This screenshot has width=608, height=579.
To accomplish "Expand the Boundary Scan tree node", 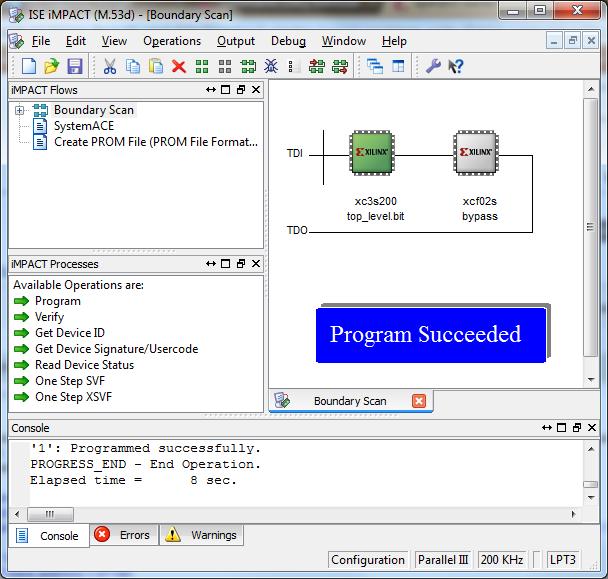I will point(19,111).
